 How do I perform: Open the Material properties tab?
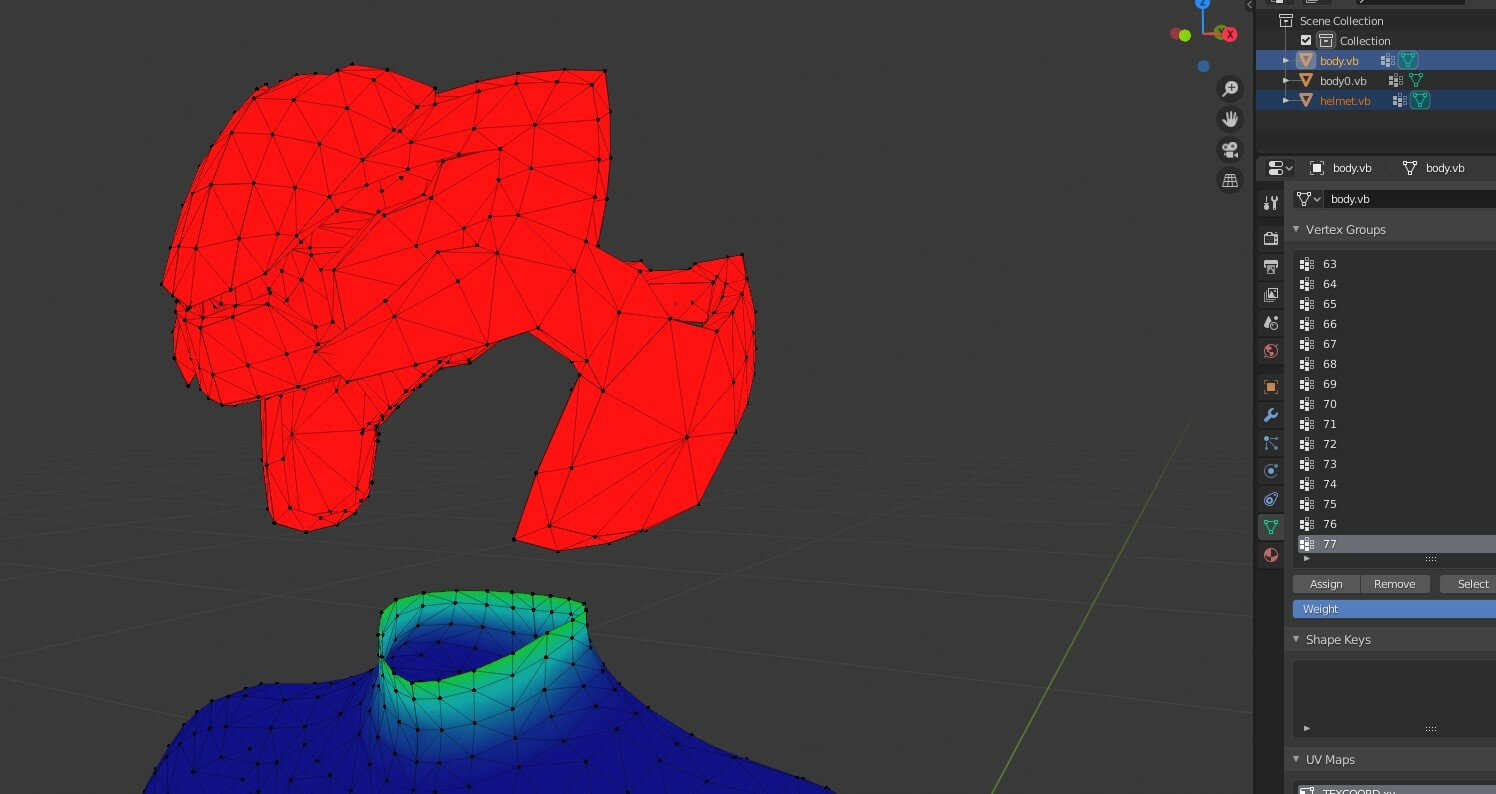(x=1271, y=555)
